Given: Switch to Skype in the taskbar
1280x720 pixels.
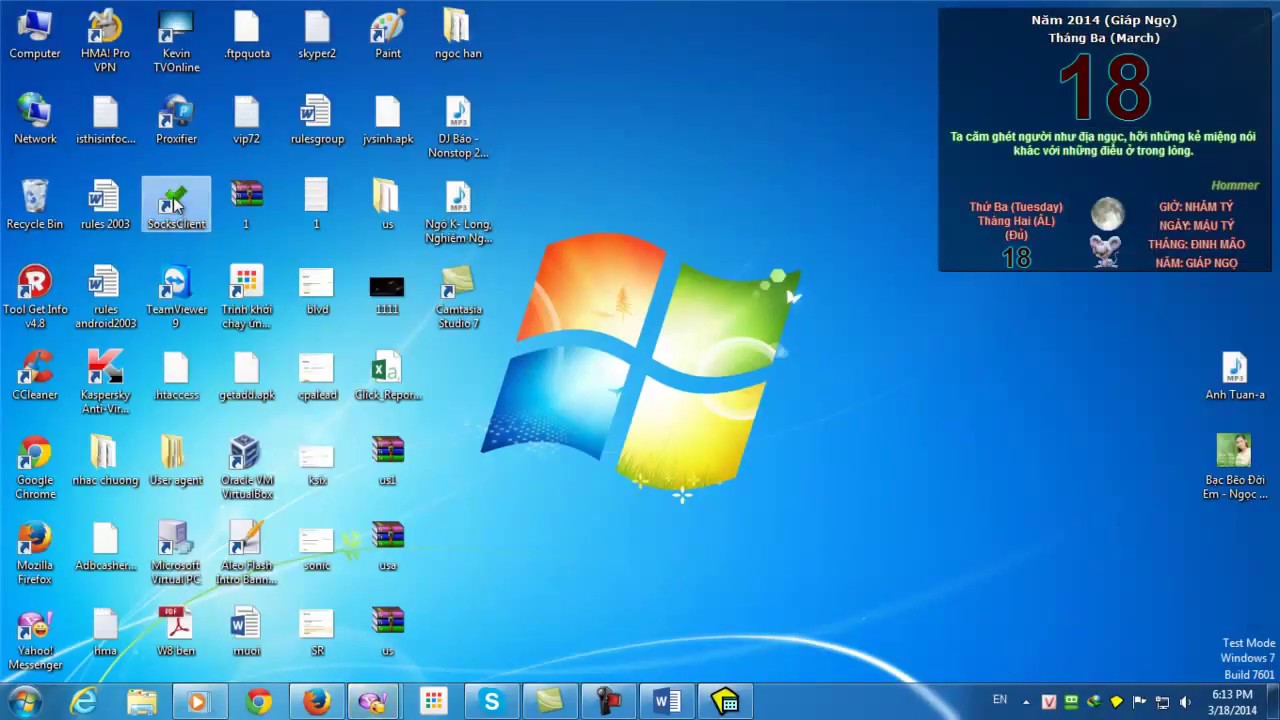Looking at the screenshot, I should click(x=492, y=702).
